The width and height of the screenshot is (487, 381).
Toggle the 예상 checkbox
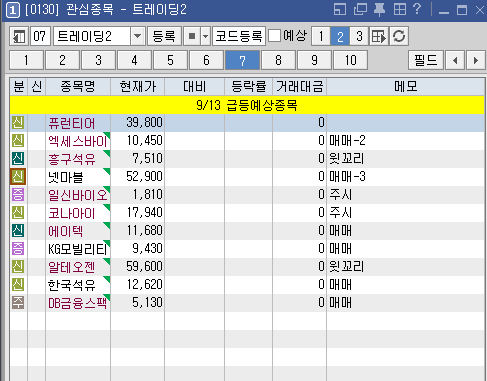click(274, 36)
